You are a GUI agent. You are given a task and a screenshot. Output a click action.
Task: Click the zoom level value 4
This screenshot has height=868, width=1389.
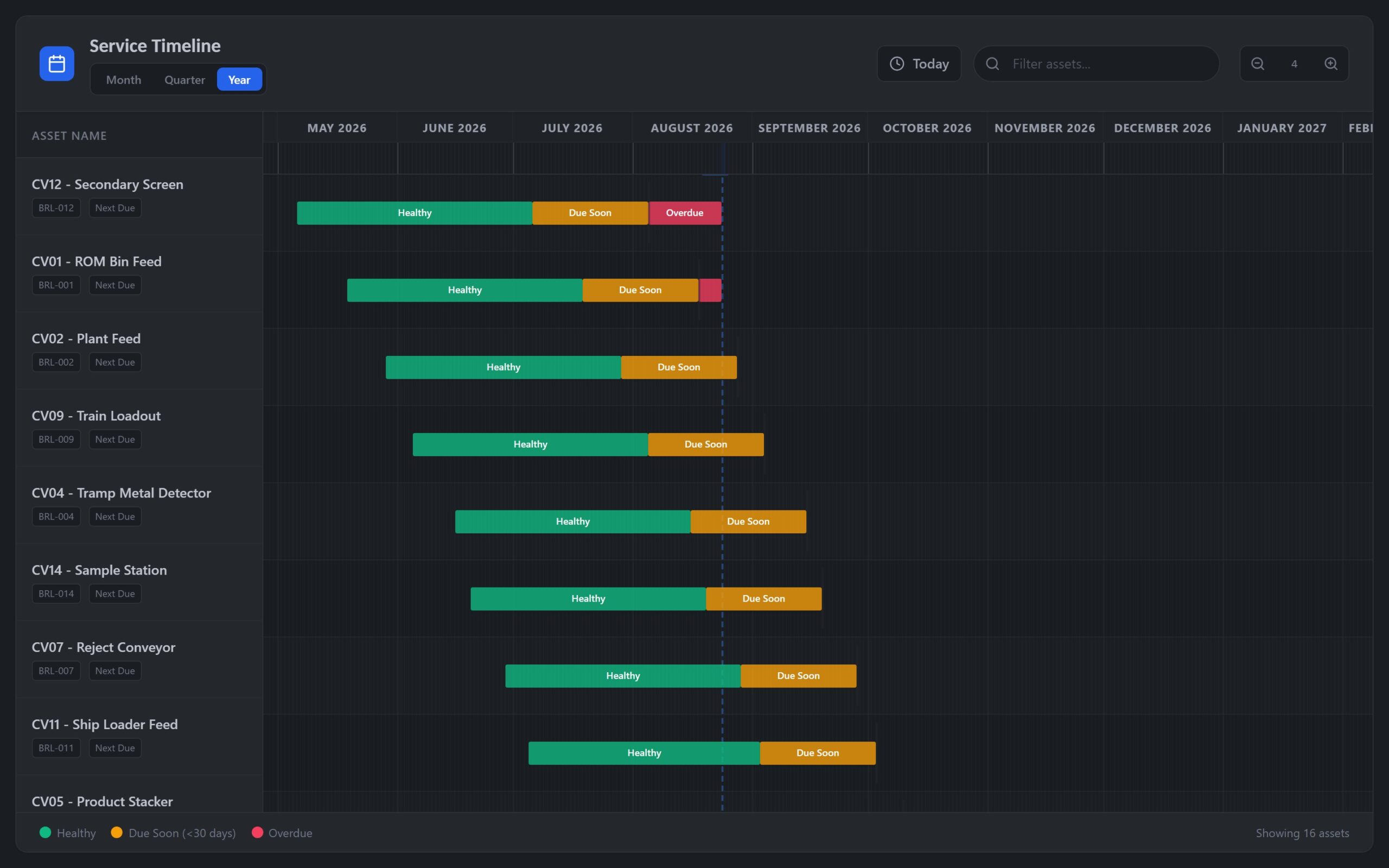pos(1294,63)
